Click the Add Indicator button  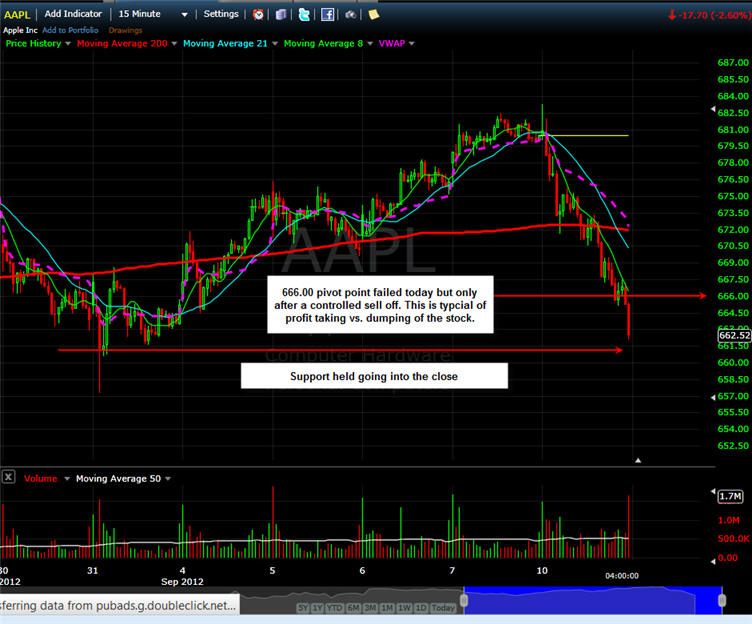tap(73, 14)
